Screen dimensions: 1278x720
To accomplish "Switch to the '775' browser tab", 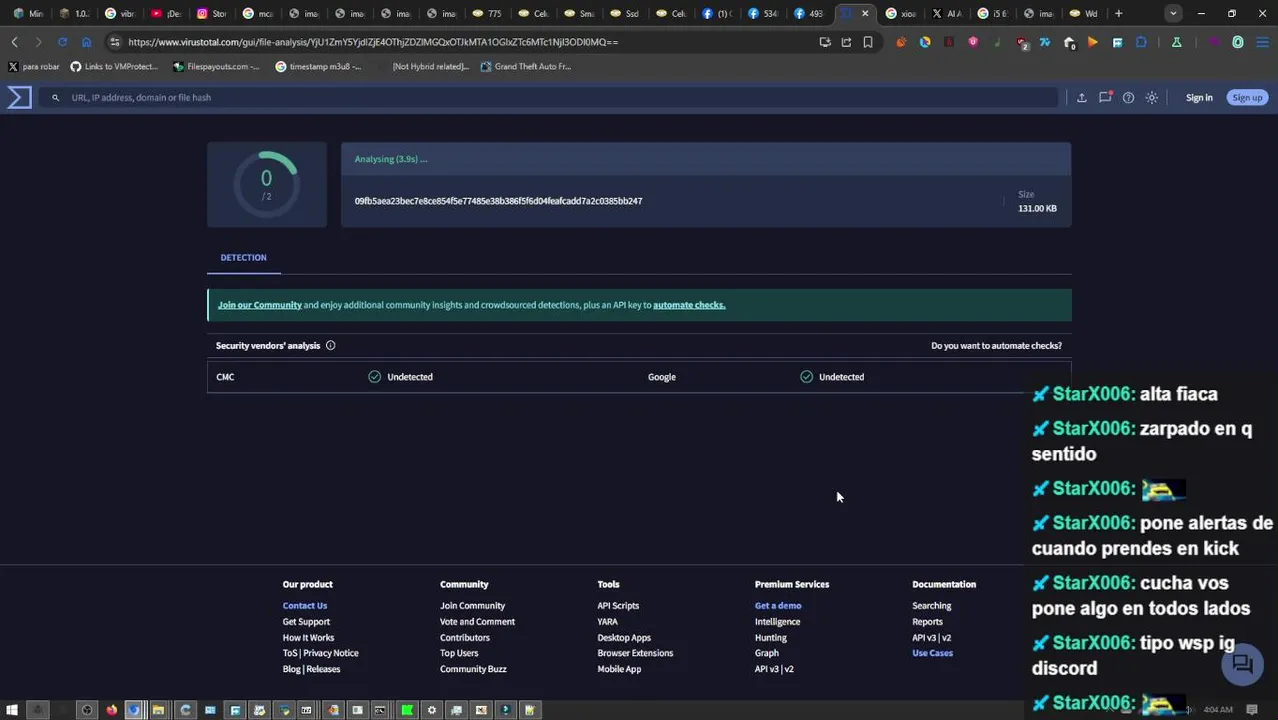I will [x=487, y=14].
